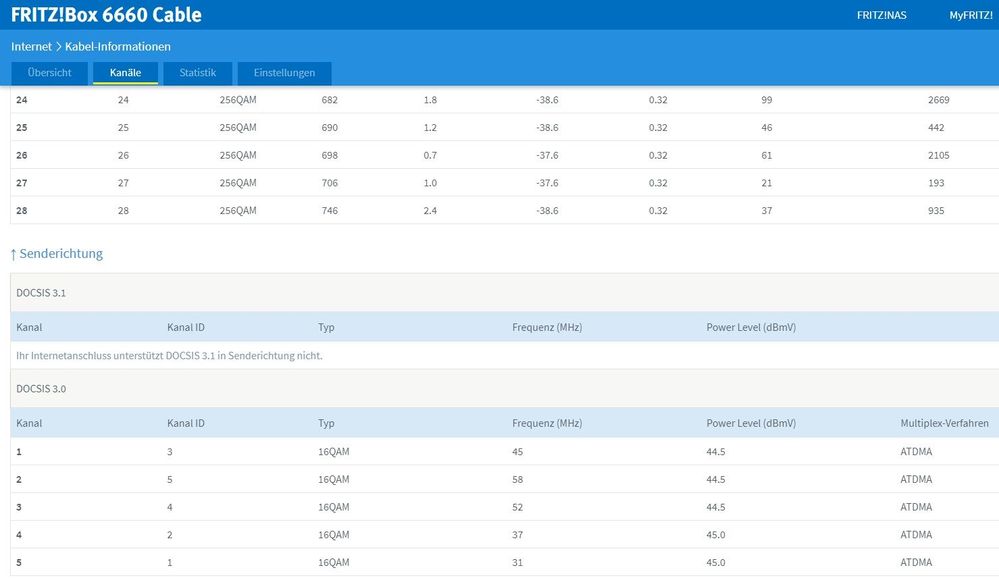Click Multiplex-Verfahren column header

tap(944, 423)
